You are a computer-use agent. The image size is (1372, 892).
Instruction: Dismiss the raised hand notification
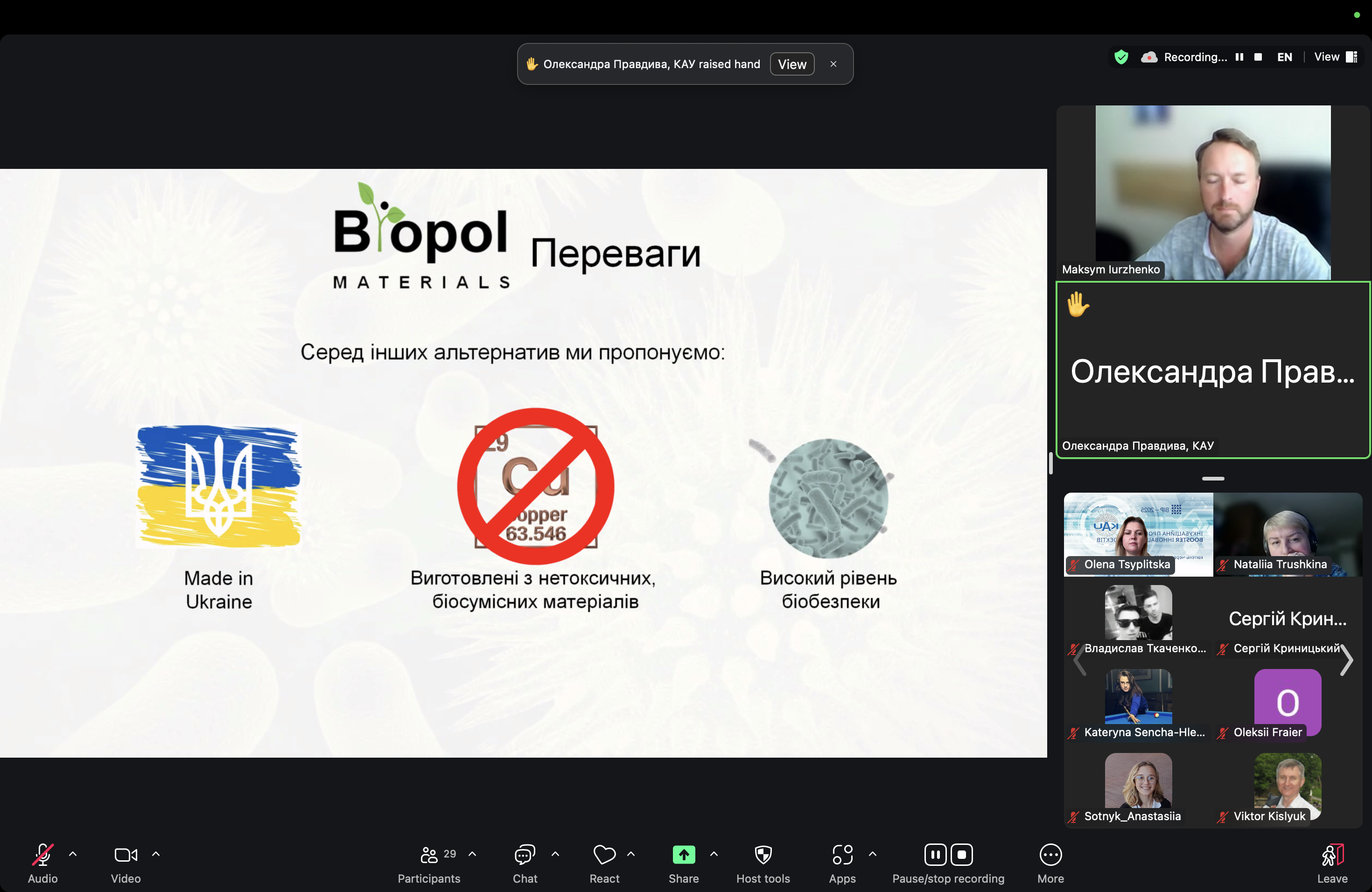pyautogui.click(x=833, y=64)
